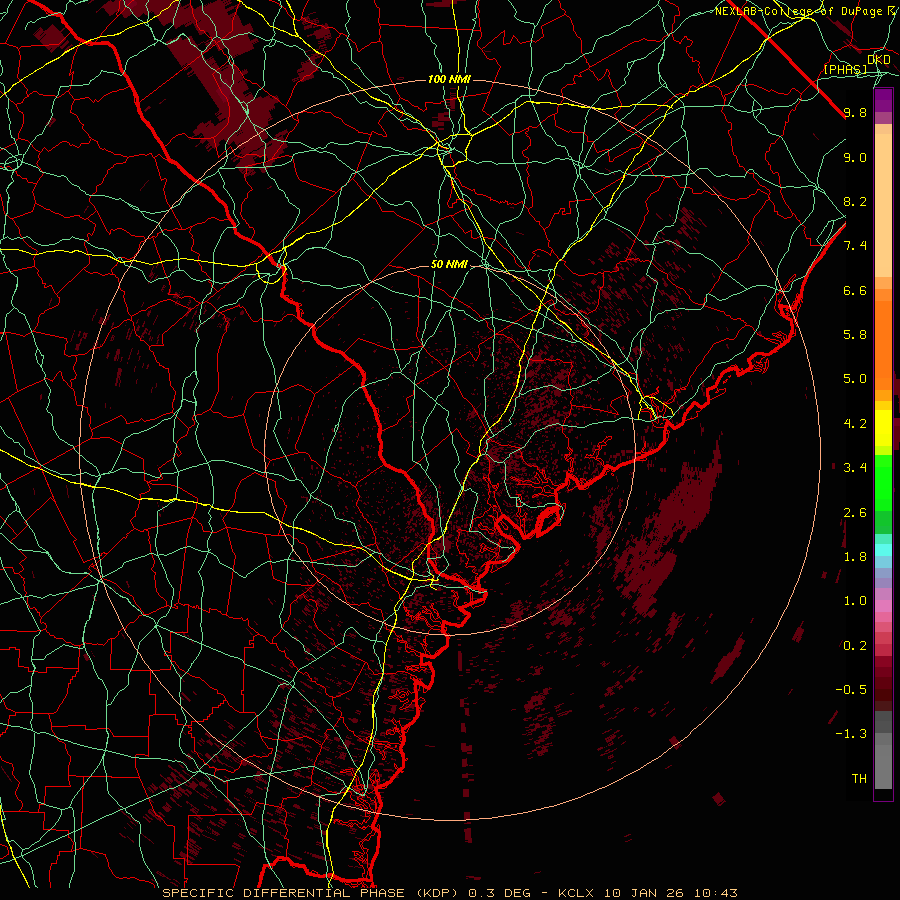Click the 7.4 value on the color scale
The image size is (900, 900).
[855, 246]
